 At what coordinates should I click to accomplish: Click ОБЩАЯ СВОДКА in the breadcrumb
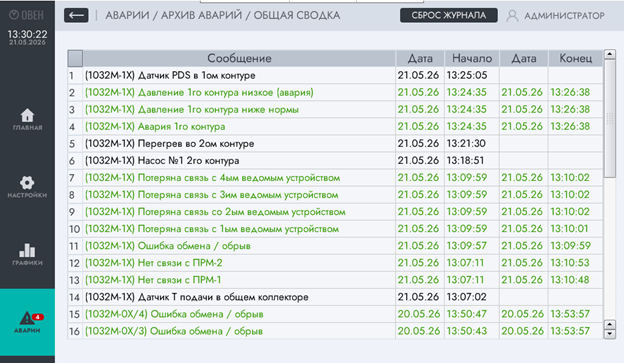coord(297,16)
